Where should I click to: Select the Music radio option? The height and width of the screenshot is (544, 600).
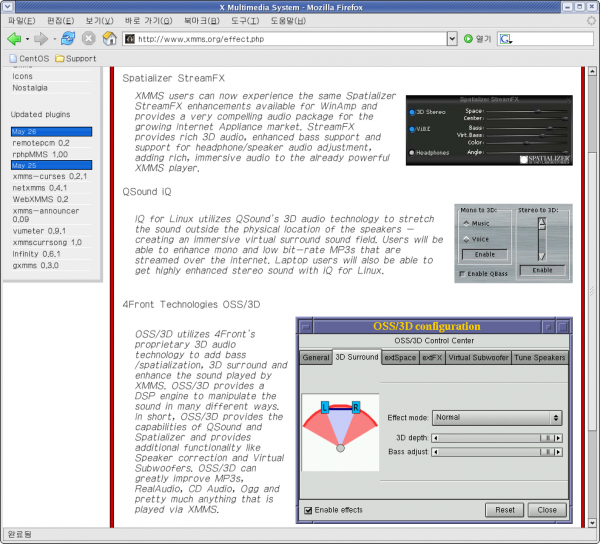[x=466, y=223]
